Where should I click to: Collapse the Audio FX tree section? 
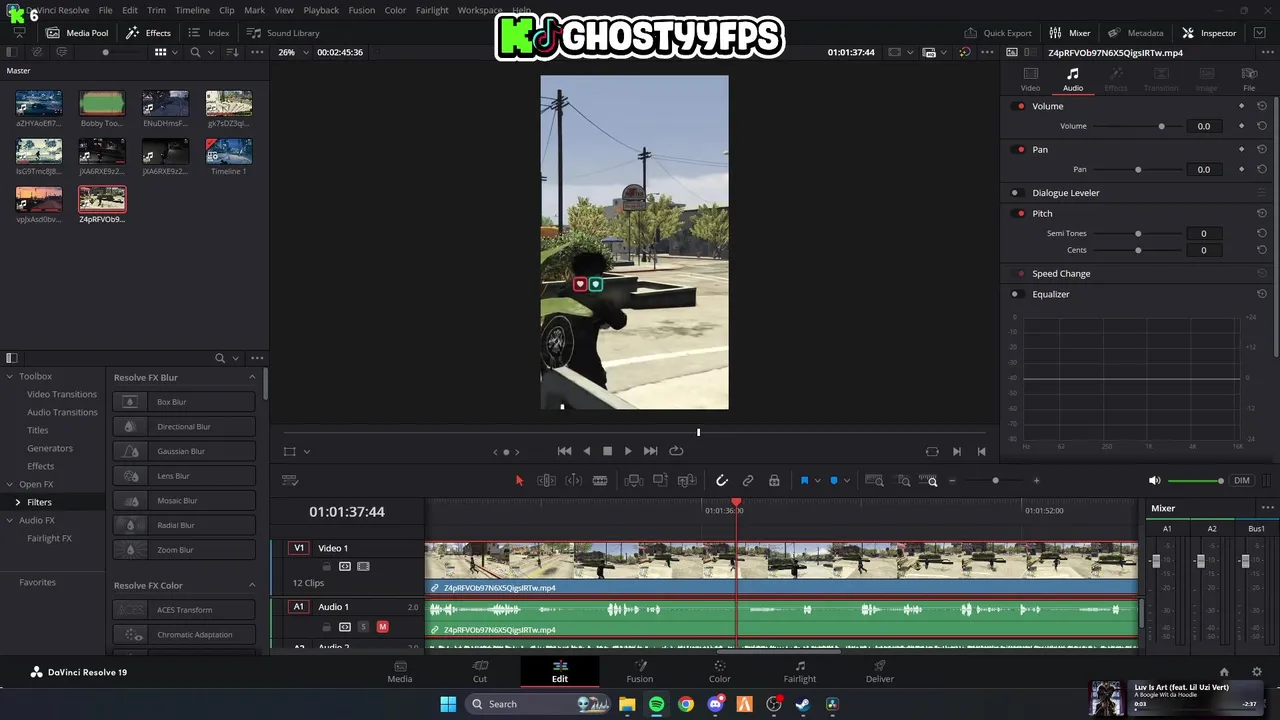pyautogui.click(x=10, y=520)
